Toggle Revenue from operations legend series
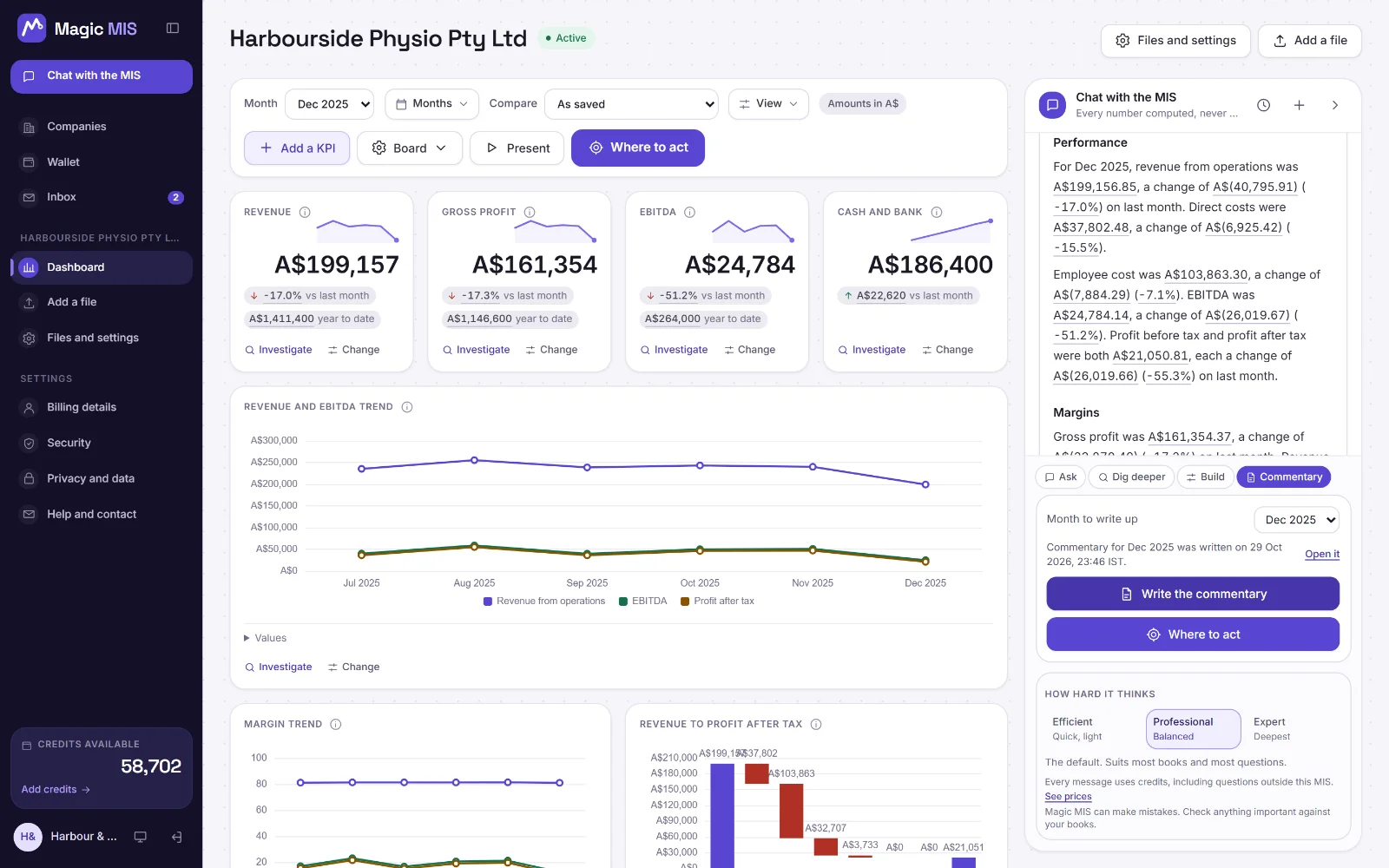 click(544, 601)
